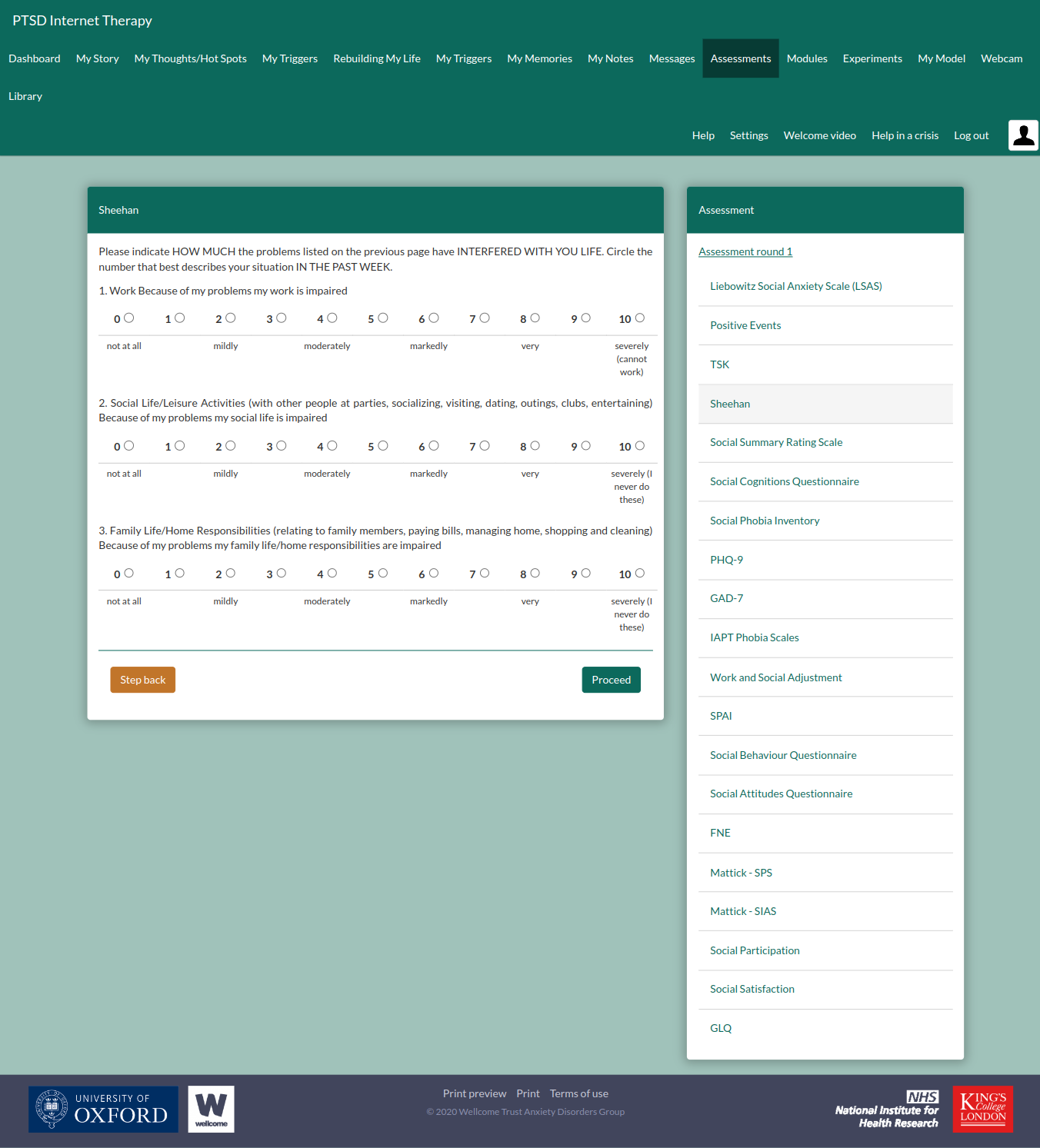The image size is (1040, 1148).
Task: Navigate to My Thoughts/Hot Spots
Action: (x=190, y=58)
